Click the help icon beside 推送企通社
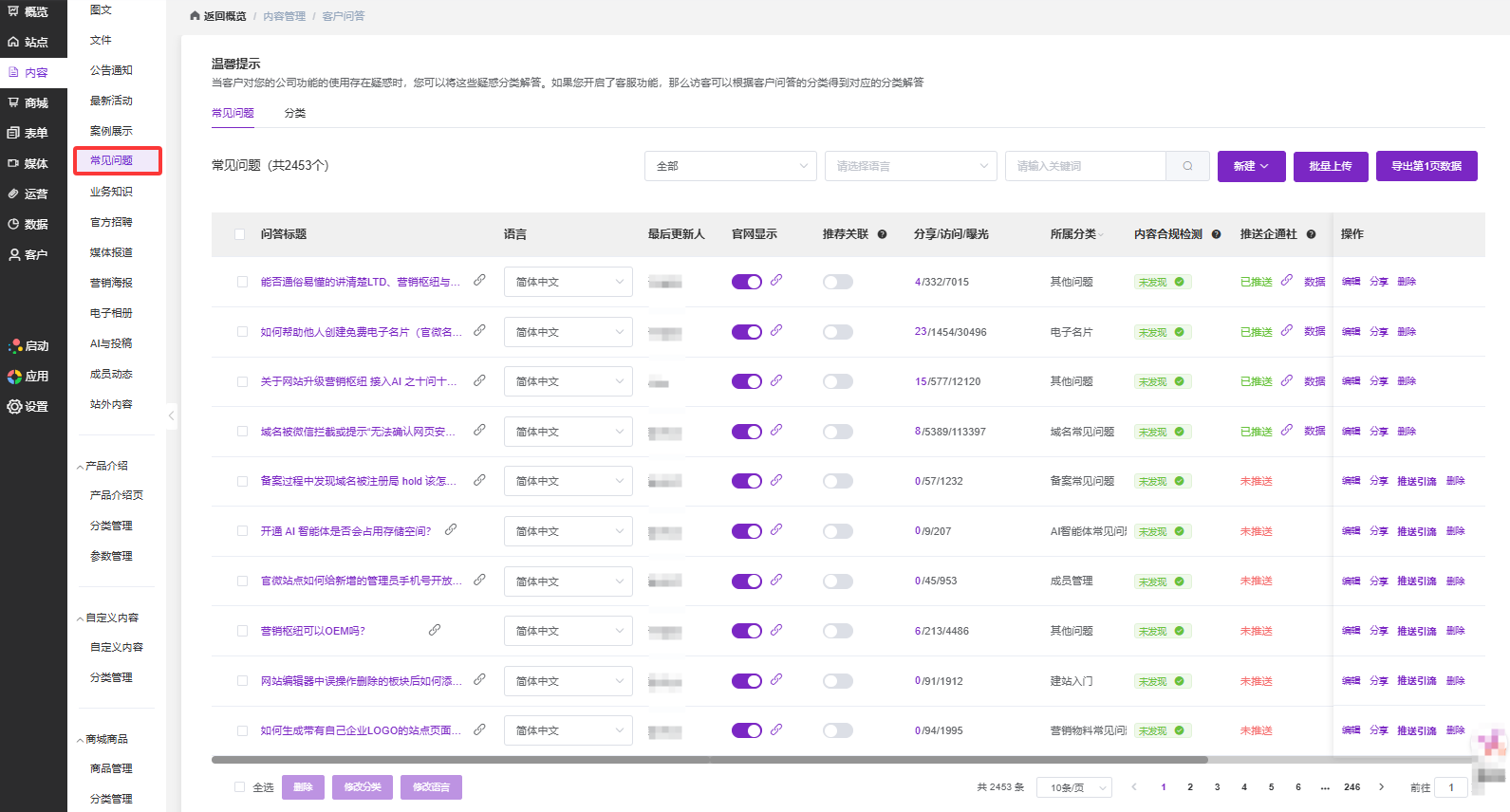The height and width of the screenshot is (812, 1510). pos(1311,234)
